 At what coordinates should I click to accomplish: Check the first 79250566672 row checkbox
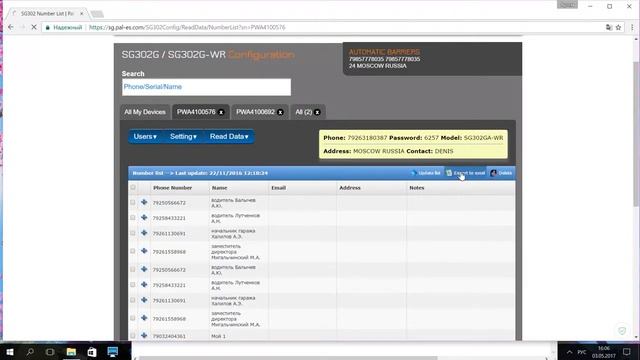pyautogui.click(x=133, y=202)
